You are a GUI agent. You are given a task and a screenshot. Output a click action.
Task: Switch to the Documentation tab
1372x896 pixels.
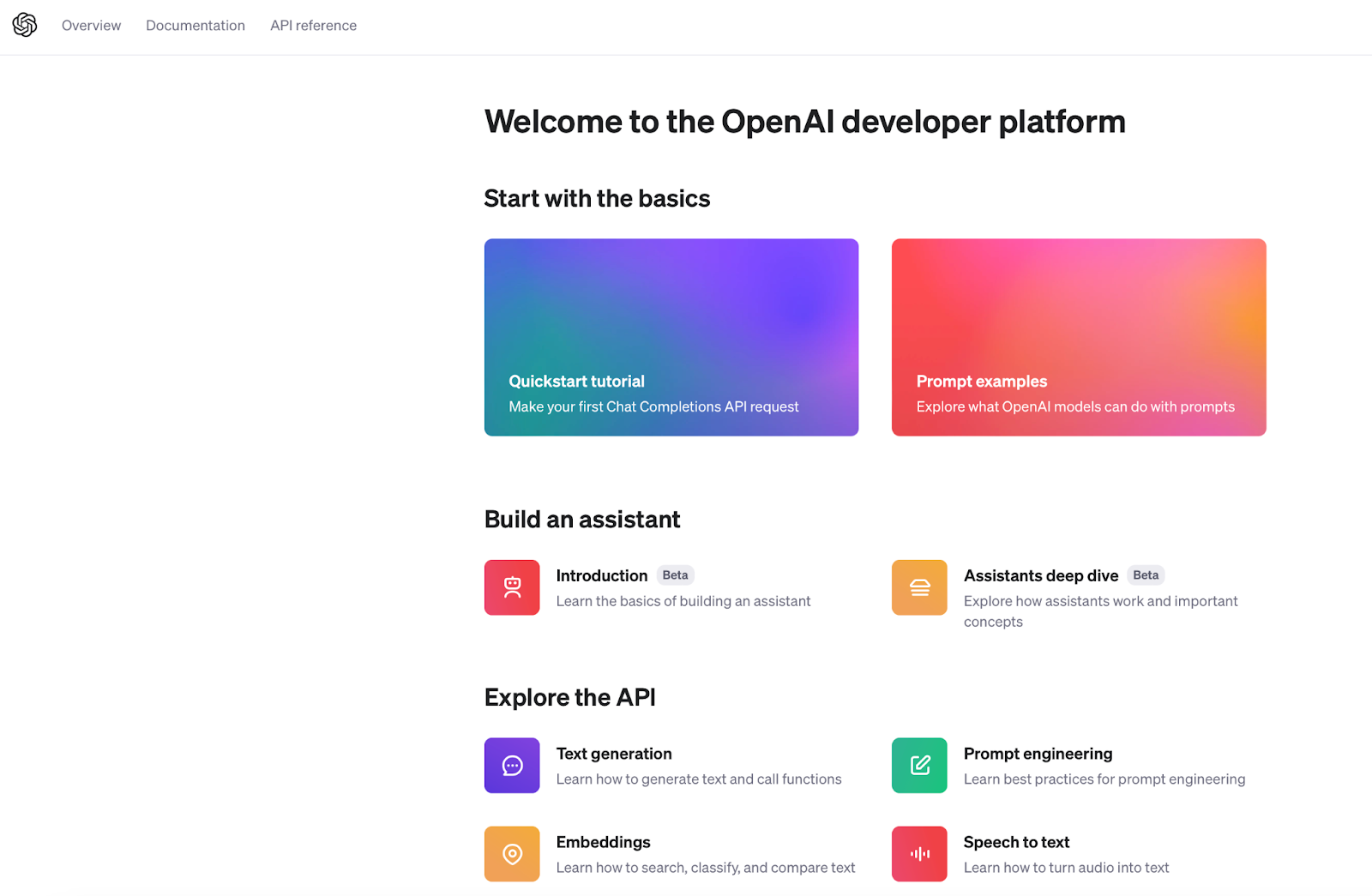(196, 26)
